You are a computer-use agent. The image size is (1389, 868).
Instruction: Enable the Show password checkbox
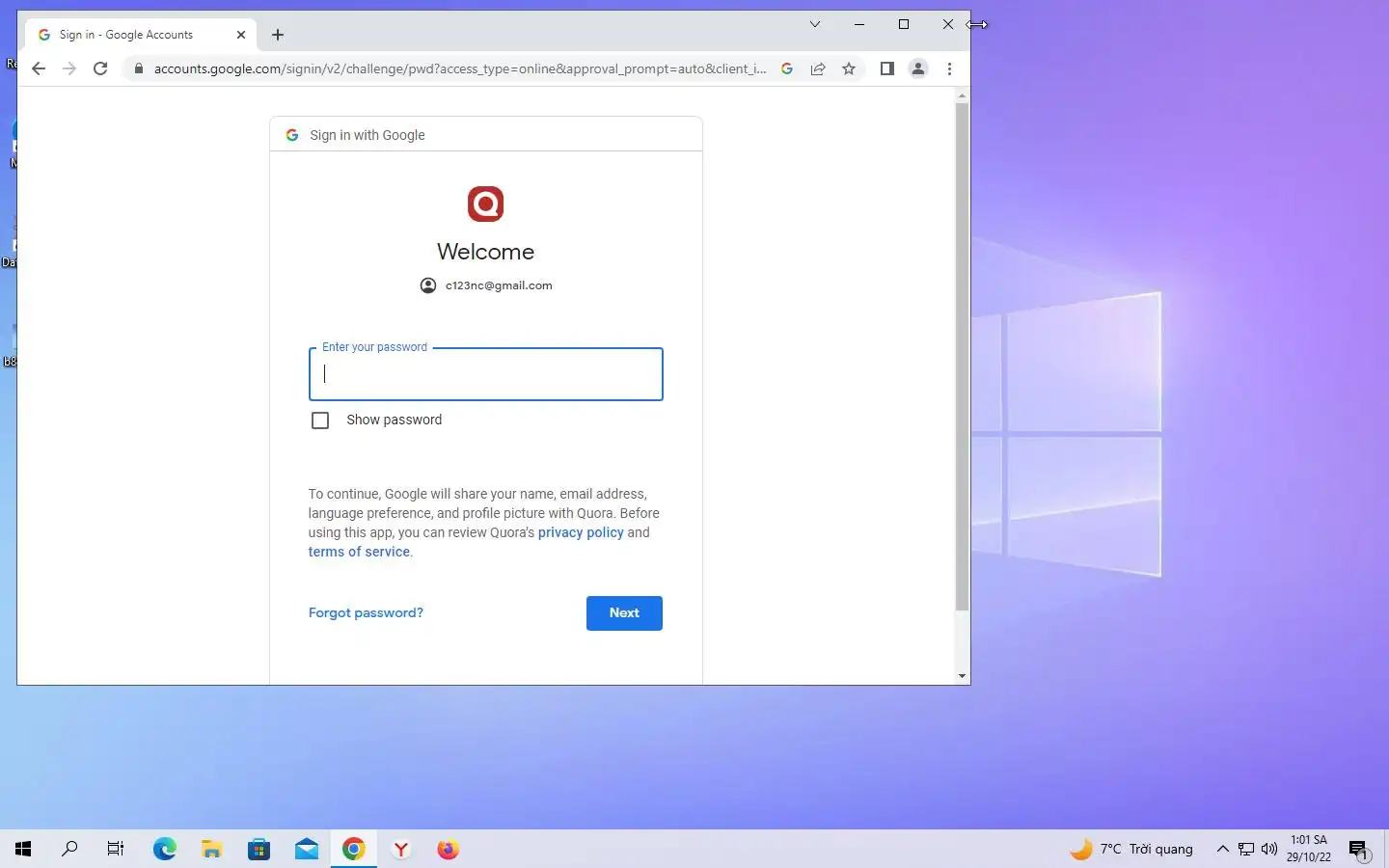tap(320, 420)
